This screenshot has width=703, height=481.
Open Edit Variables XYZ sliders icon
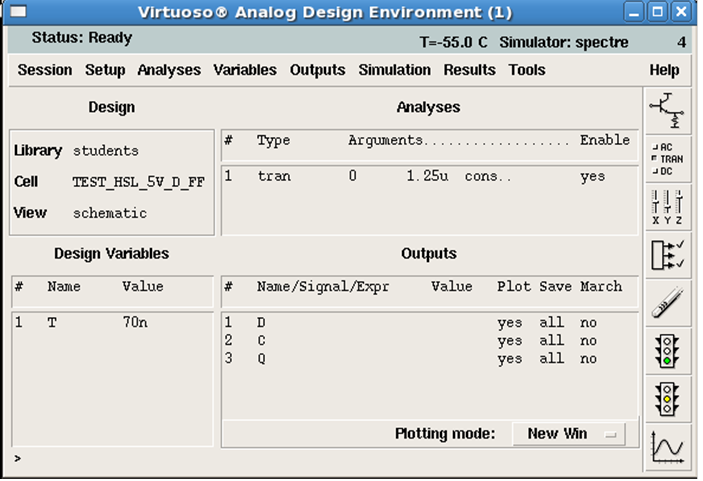667,208
